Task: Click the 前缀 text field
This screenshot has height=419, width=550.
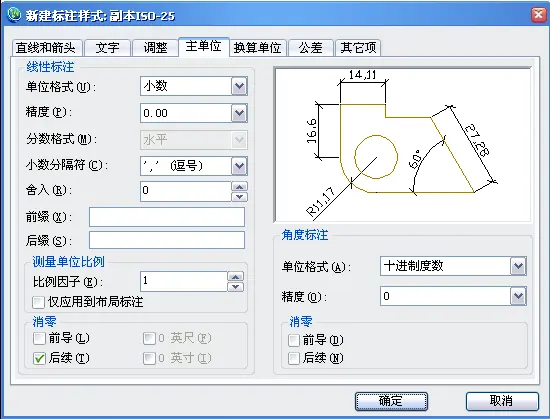Action: pos(167,217)
